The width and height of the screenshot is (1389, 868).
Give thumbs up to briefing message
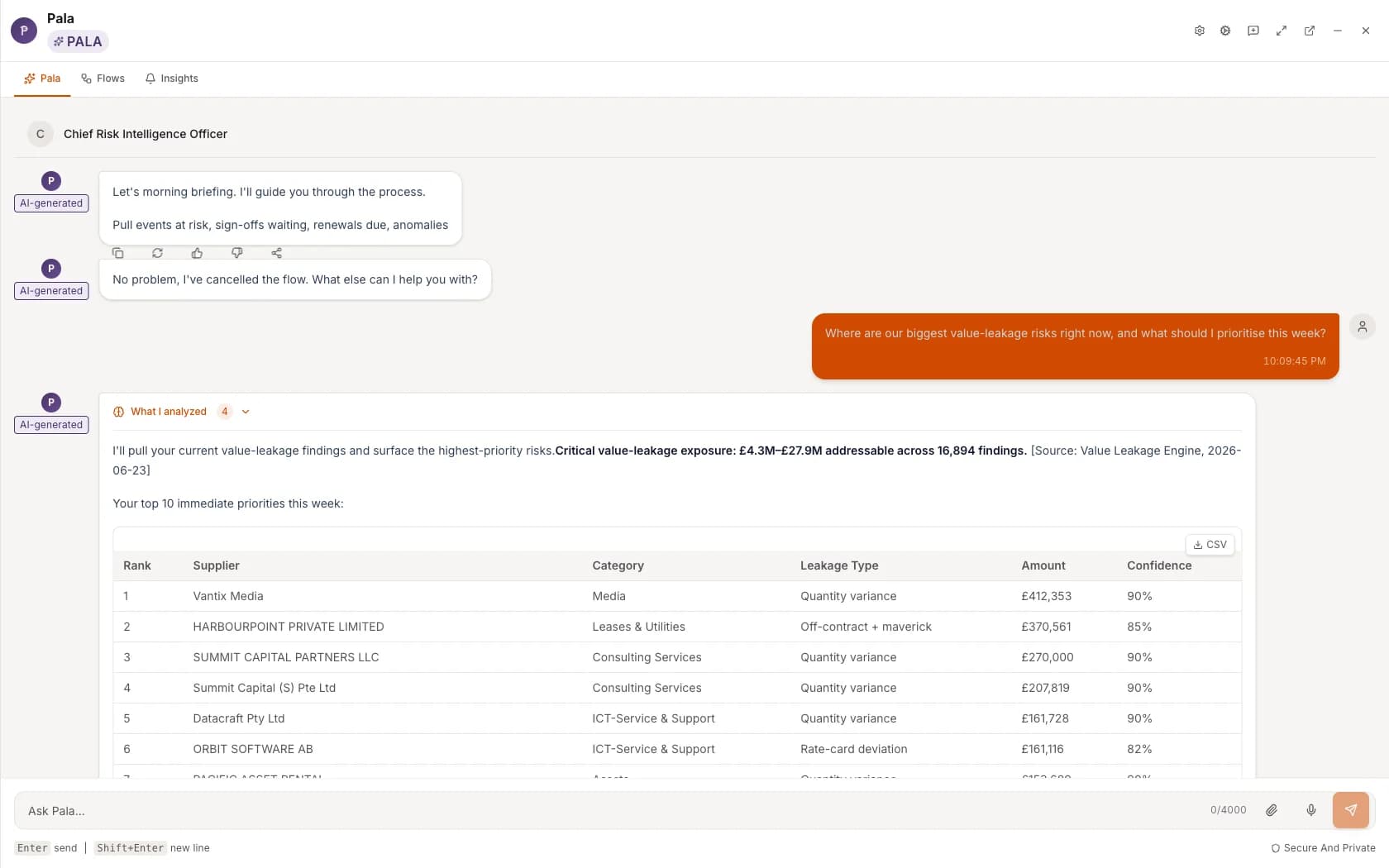click(x=197, y=253)
